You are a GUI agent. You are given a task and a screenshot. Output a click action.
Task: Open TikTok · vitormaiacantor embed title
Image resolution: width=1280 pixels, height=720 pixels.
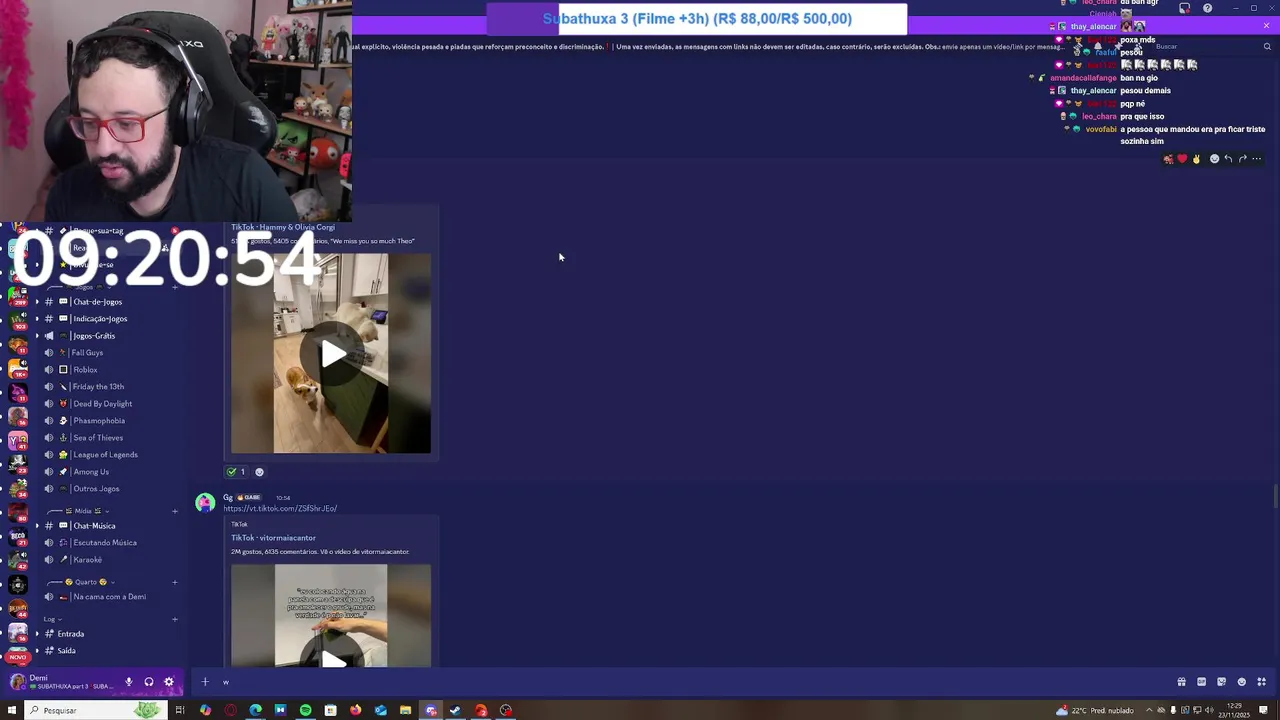coord(273,538)
